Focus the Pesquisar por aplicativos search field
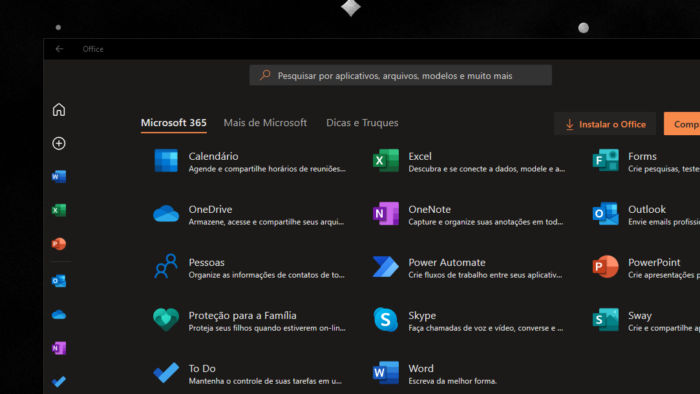Screen dimensions: 700x394 [x=400, y=75]
